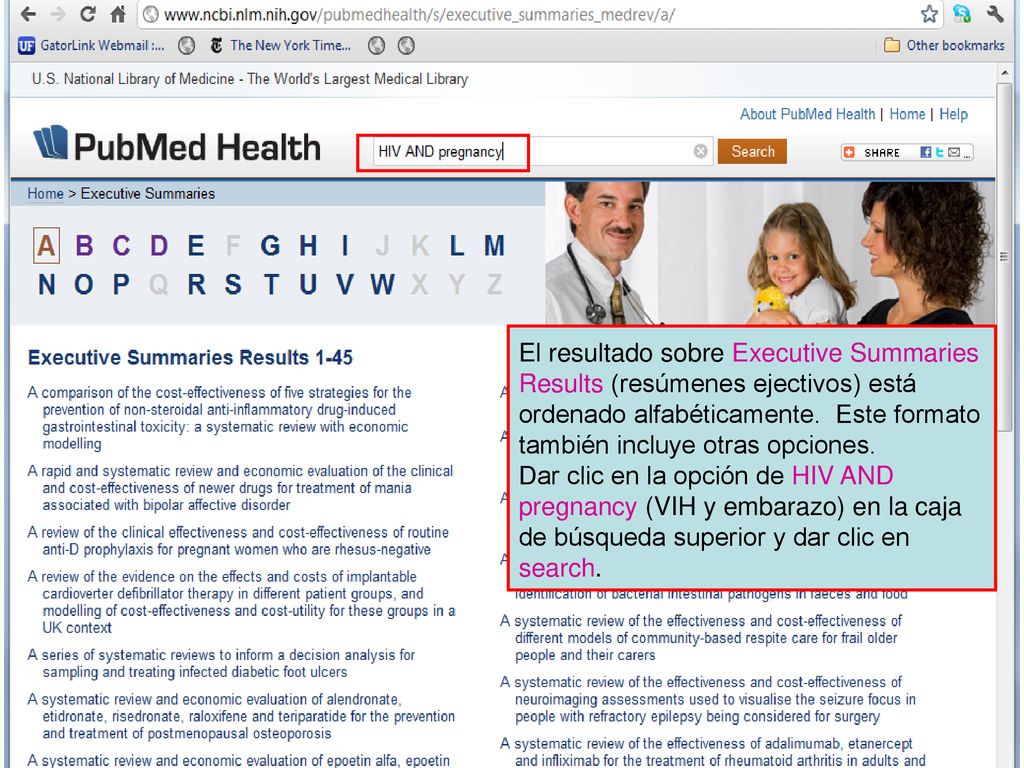Image resolution: width=1024 pixels, height=768 pixels.
Task: Open the About PubMed Health link
Action: point(807,114)
